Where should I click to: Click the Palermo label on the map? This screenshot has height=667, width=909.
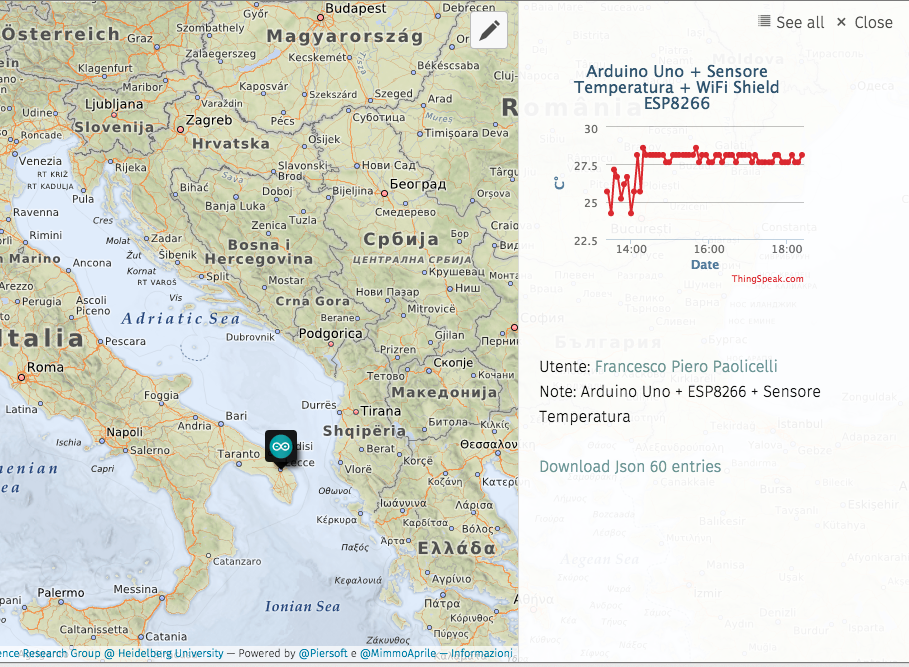point(61,593)
